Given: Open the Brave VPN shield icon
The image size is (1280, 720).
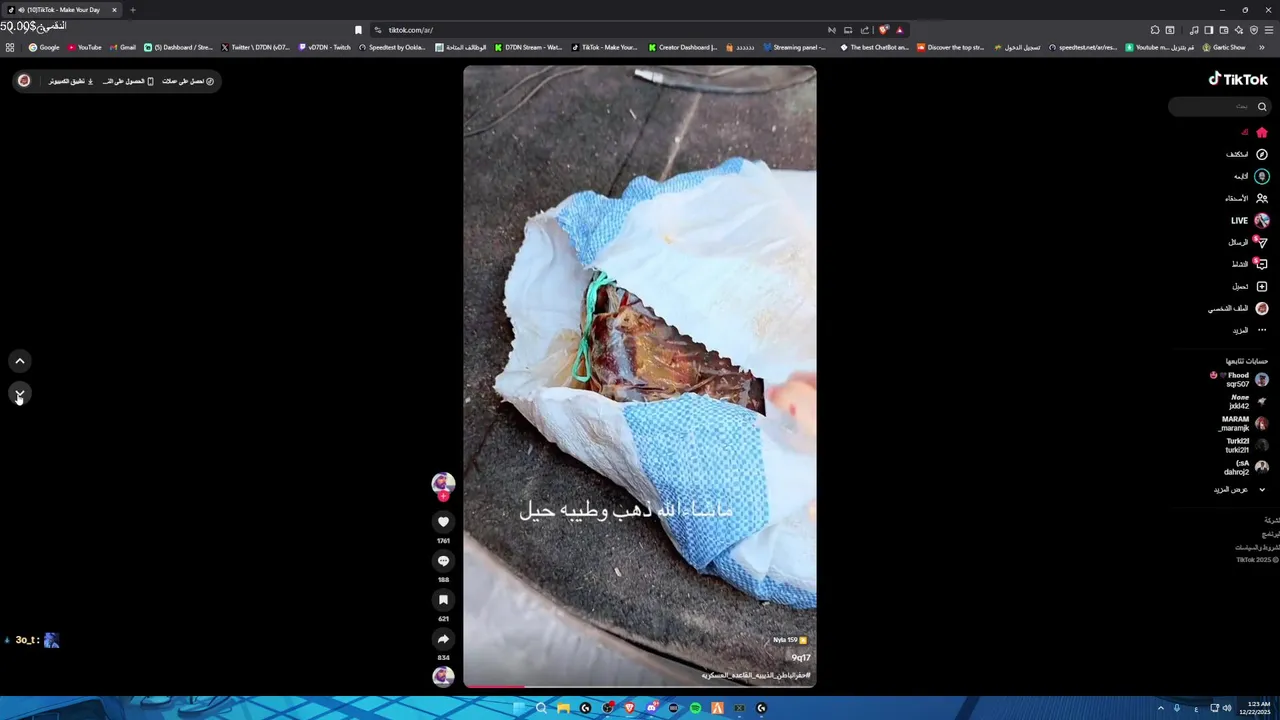Looking at the screenshot, I should [1254, 30].
